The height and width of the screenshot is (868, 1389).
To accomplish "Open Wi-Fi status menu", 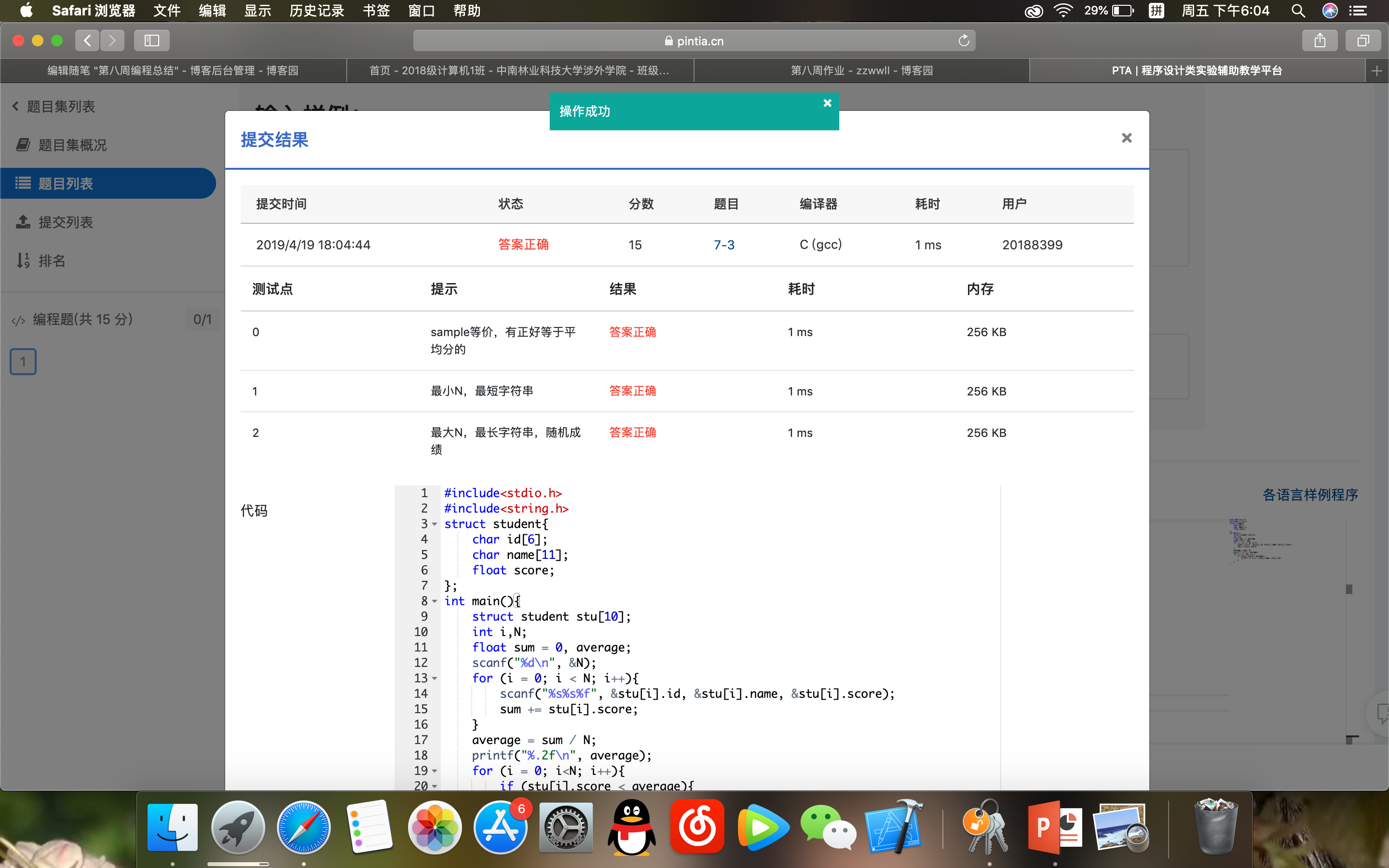I will click(x=1063, y=10).
